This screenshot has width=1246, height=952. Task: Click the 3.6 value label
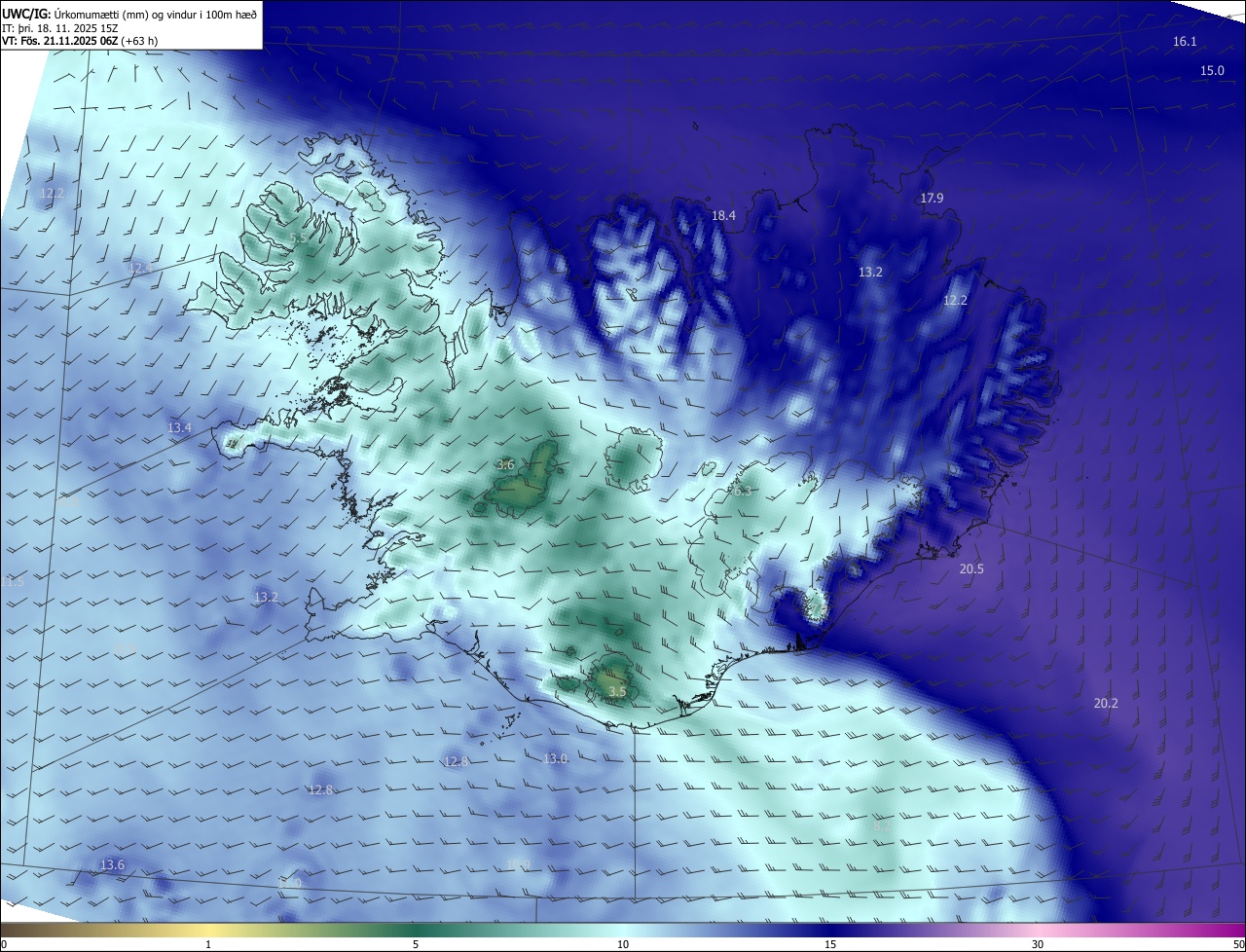tap(505, 465)
